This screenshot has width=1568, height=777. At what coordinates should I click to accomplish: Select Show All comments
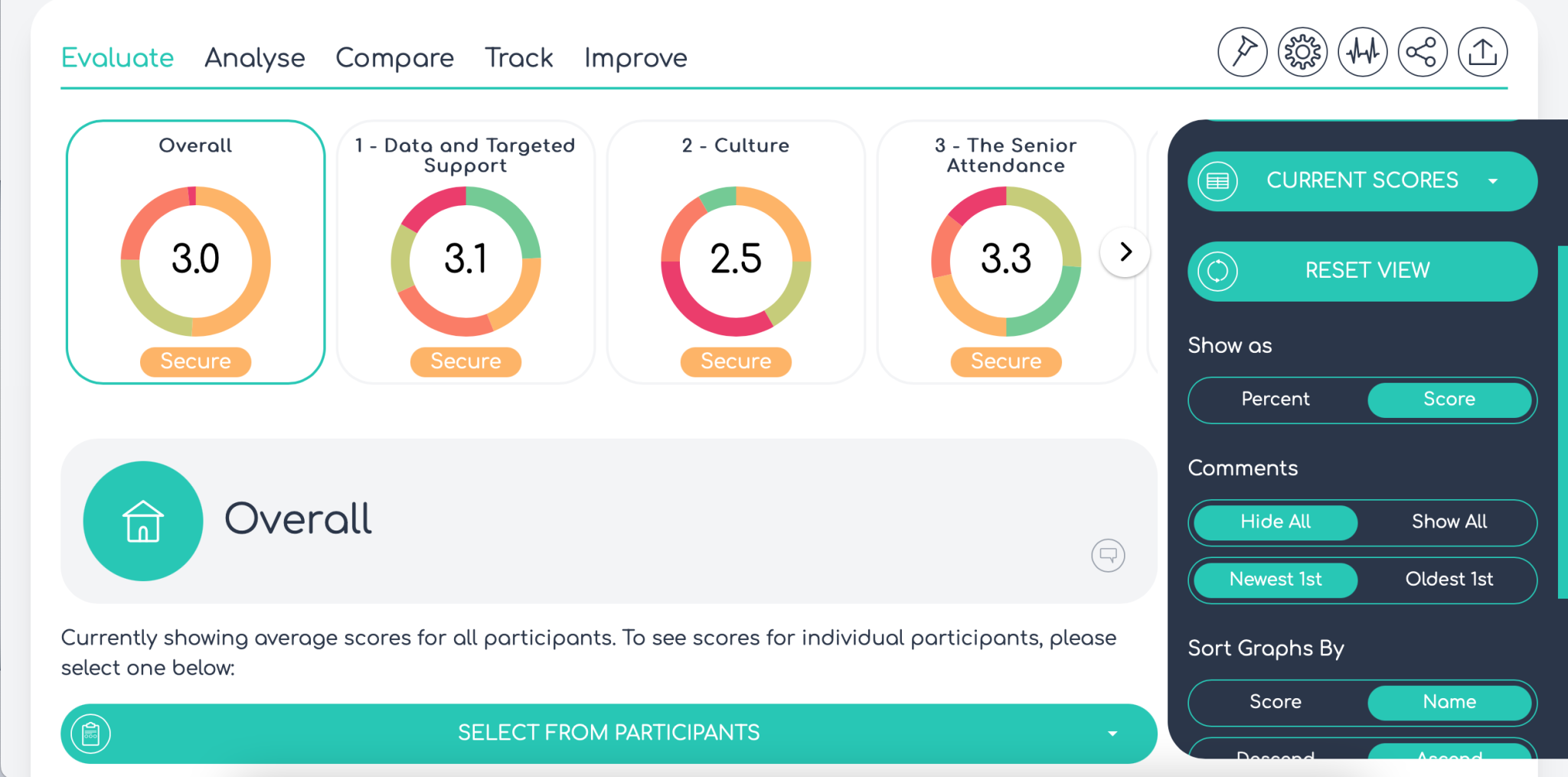1449,522
